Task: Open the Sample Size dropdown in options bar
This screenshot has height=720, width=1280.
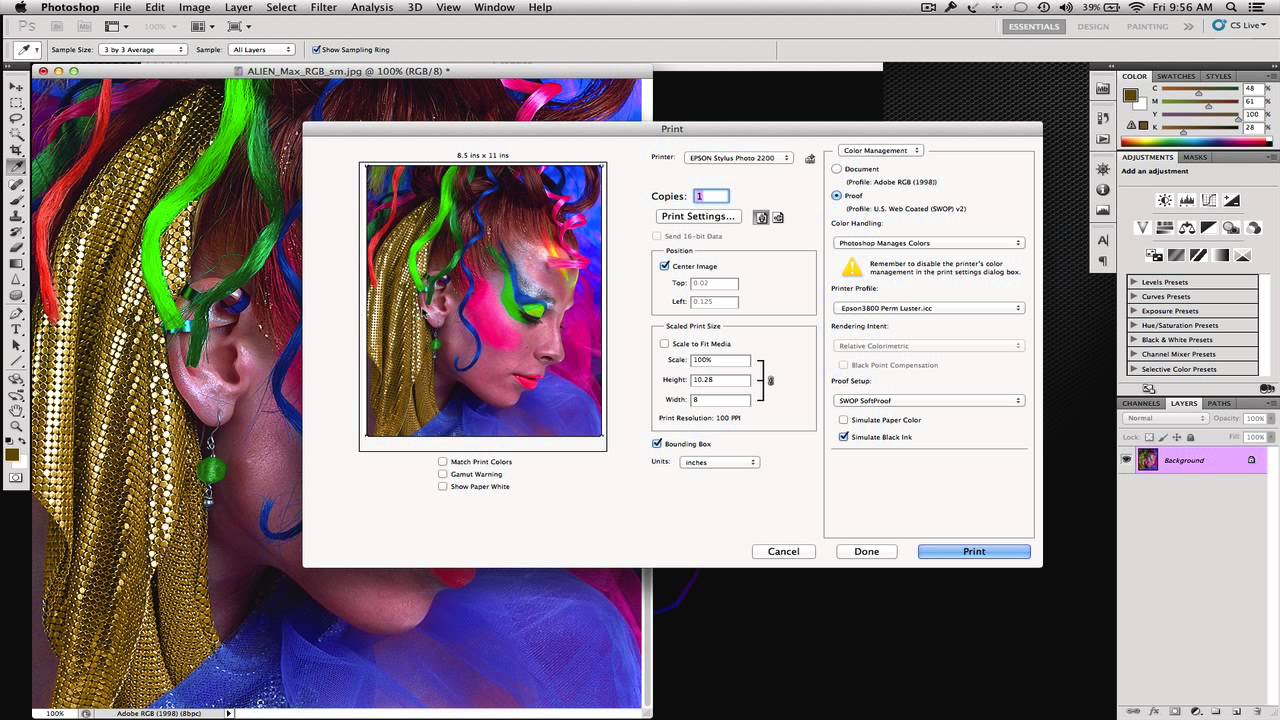Action: (x=144, y=49)
